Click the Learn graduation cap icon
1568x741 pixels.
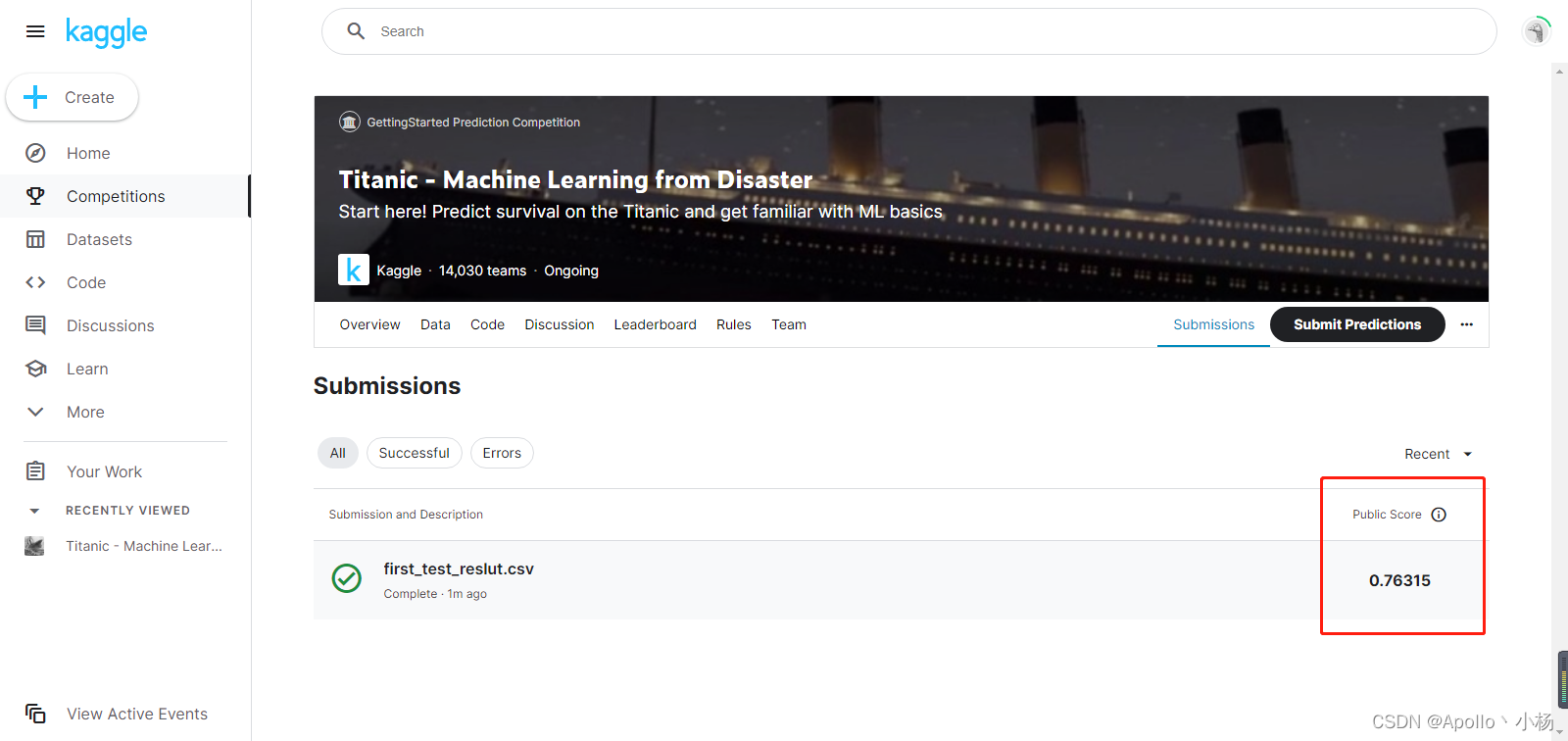35,369
